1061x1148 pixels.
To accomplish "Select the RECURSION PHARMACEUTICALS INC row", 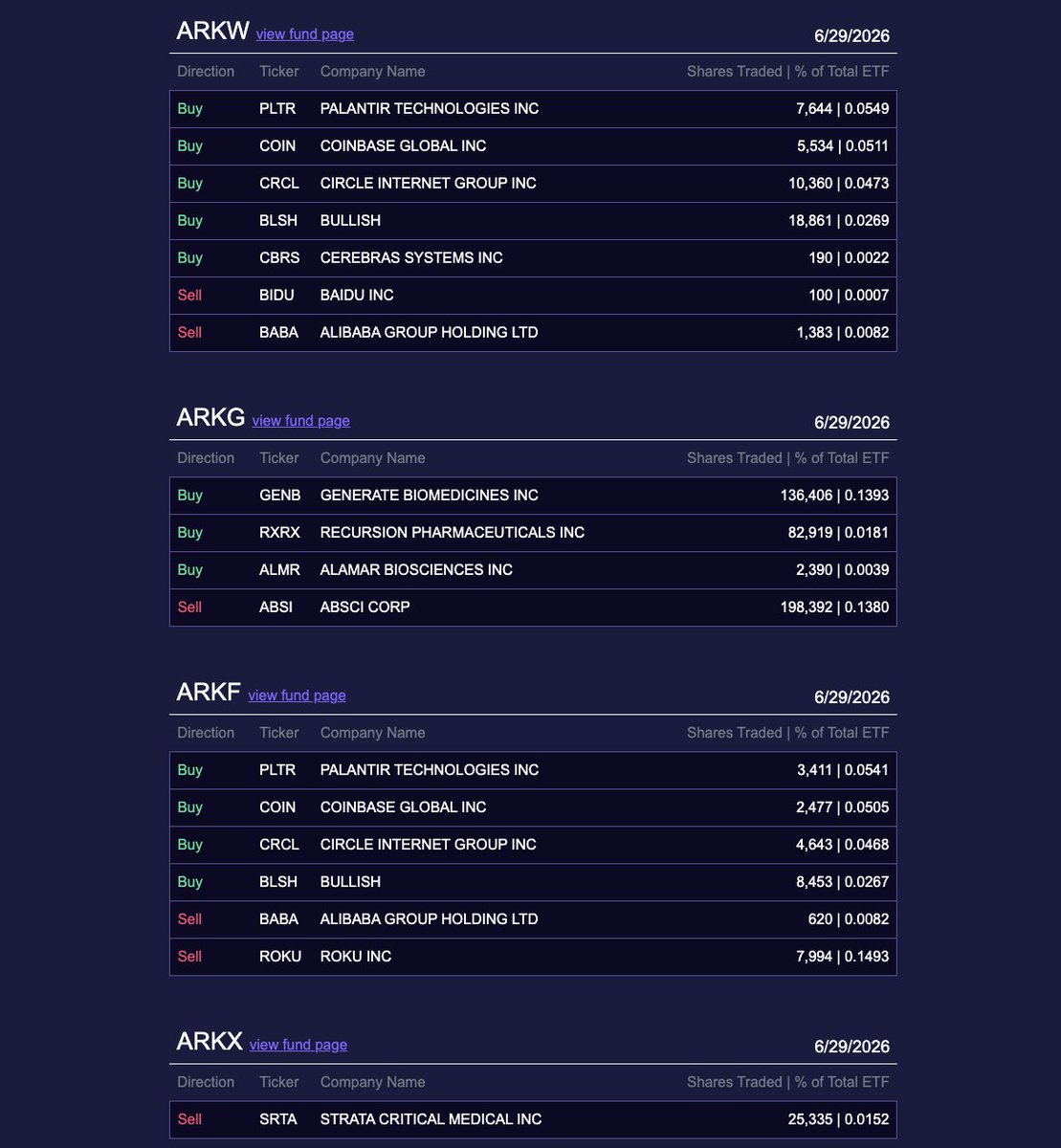I will 533,533.
